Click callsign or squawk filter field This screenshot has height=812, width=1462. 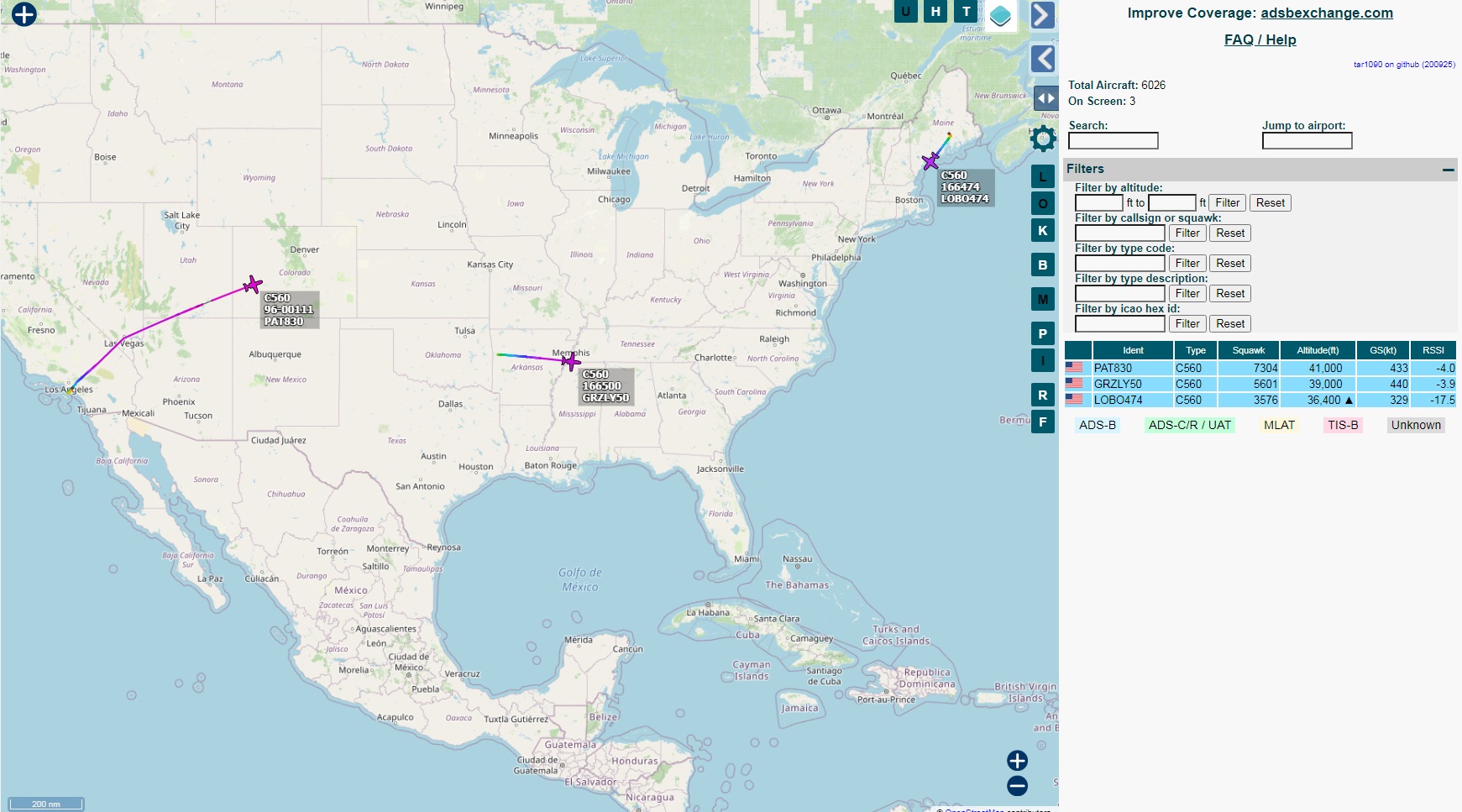1120,233
